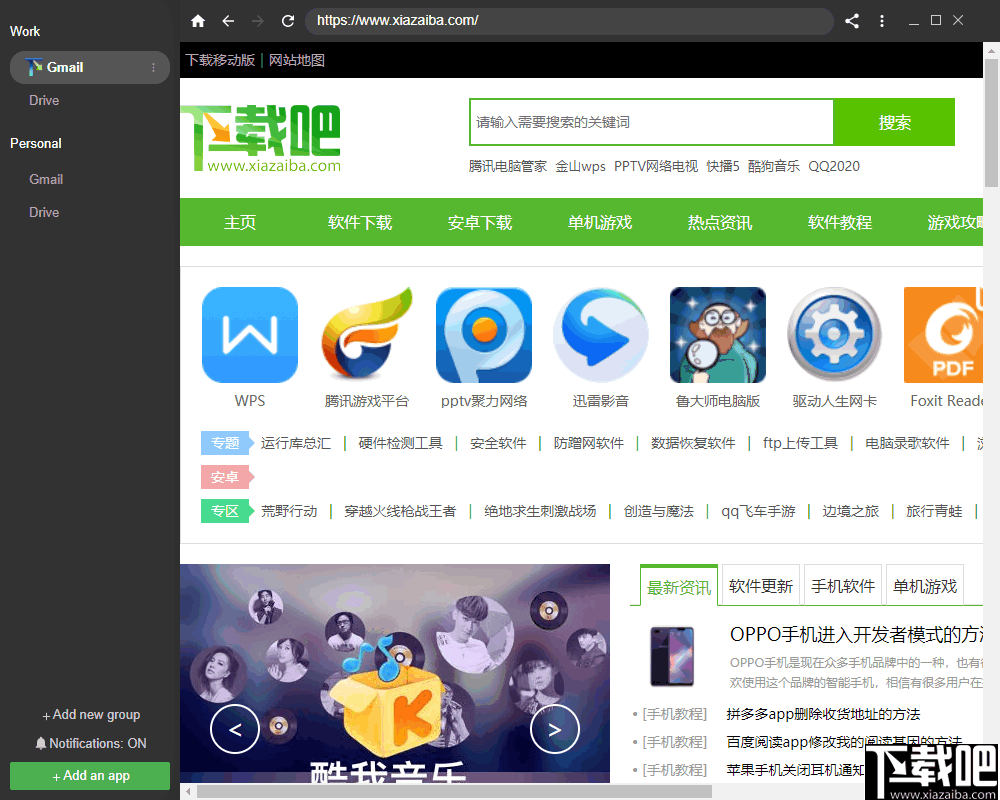
Task: Navigate forward with the right arrow
Action: point(258,21)
